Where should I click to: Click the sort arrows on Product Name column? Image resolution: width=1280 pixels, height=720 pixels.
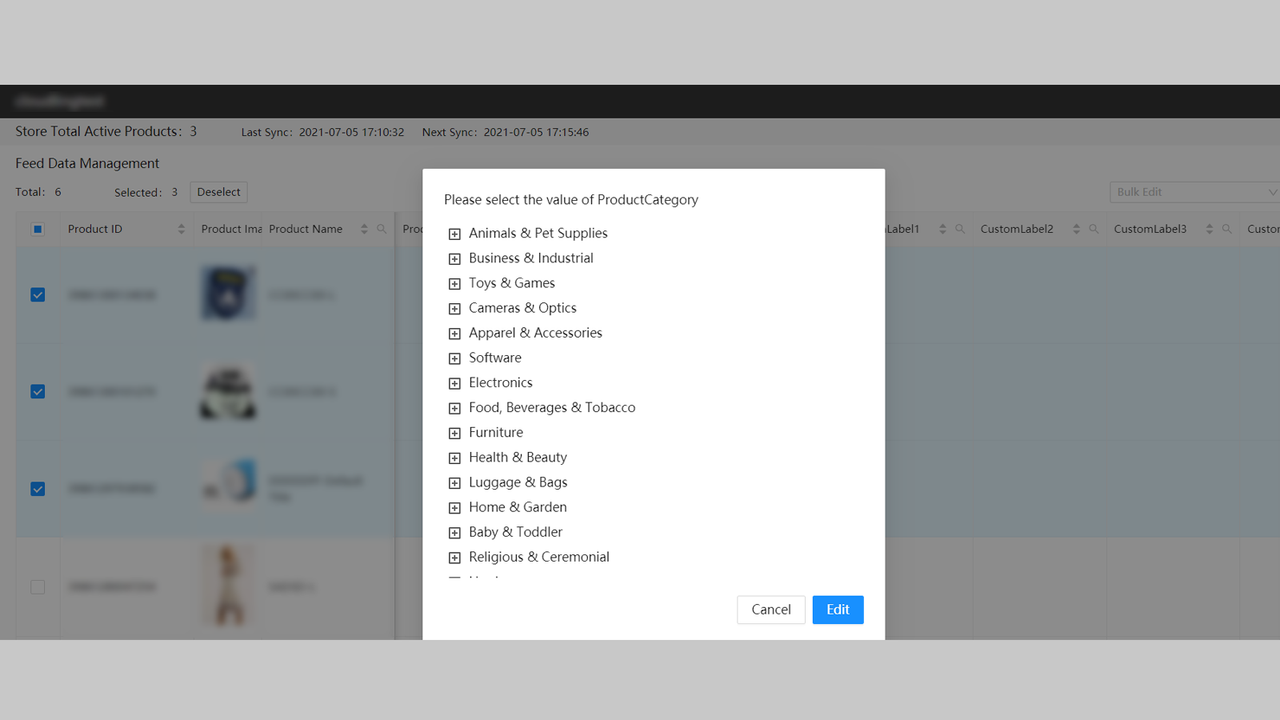pos(364,228)
